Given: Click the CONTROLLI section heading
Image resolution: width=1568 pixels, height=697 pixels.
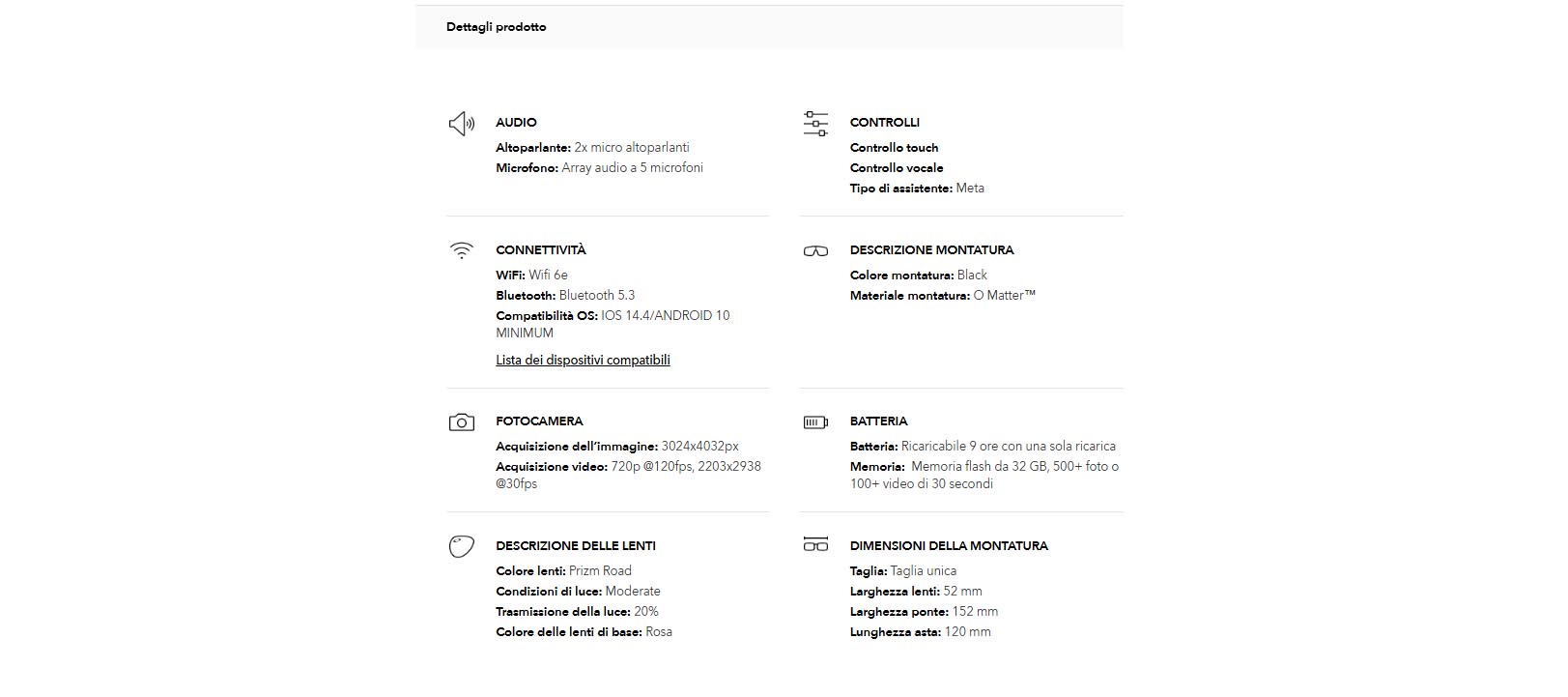Looking at the screenshot, I should coord(884,123).
